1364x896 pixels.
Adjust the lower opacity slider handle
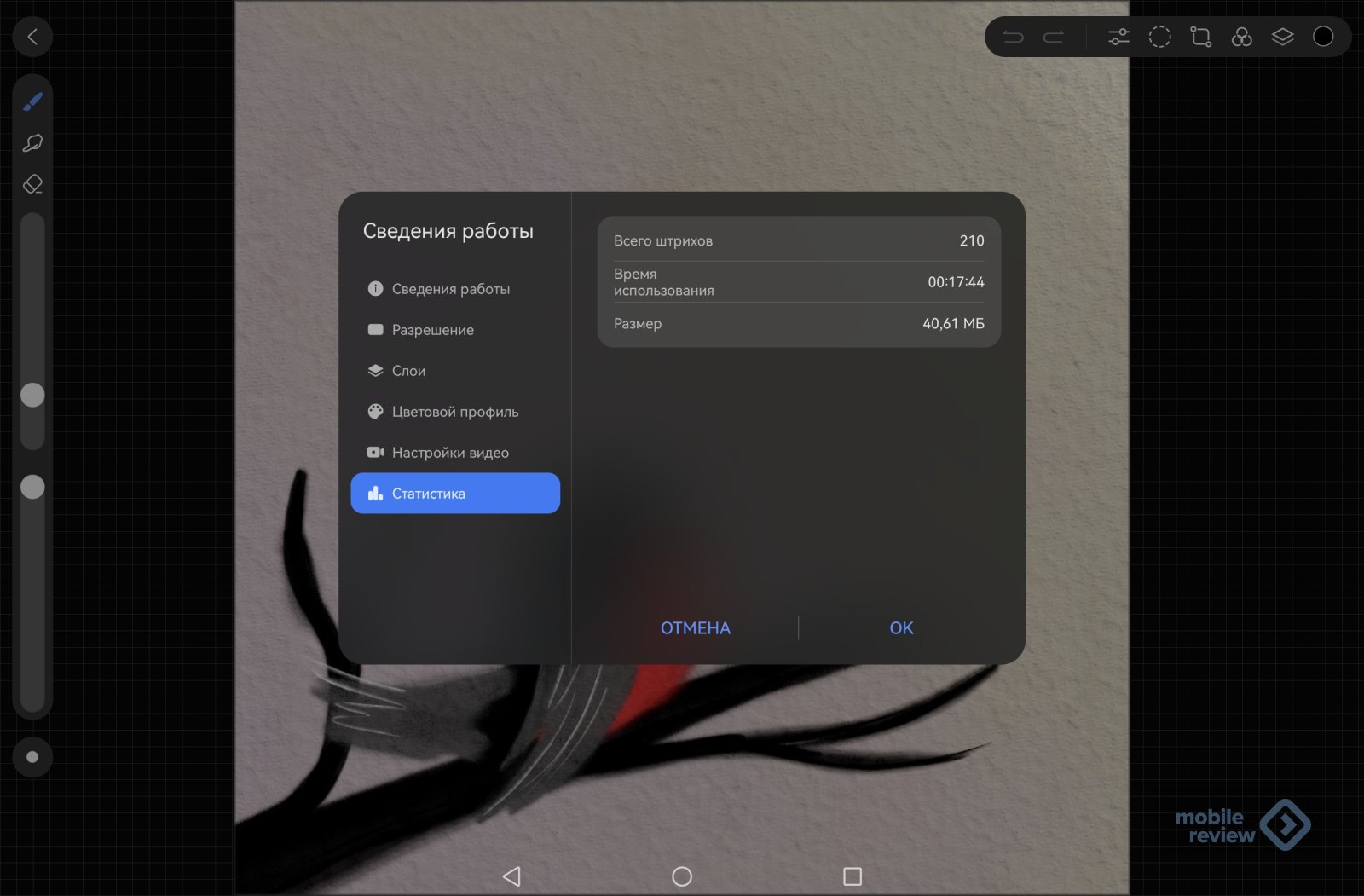click(x=32, y=487)
